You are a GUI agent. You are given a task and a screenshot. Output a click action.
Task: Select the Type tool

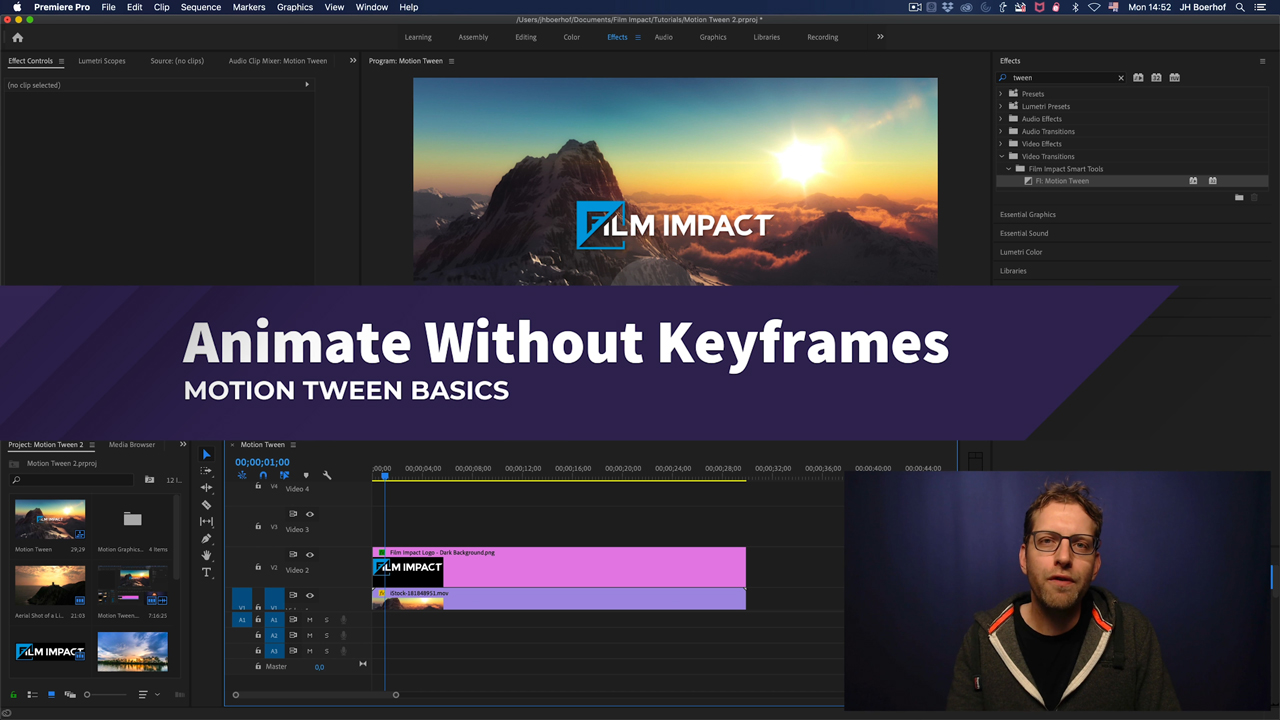click(x=206, y=572)
